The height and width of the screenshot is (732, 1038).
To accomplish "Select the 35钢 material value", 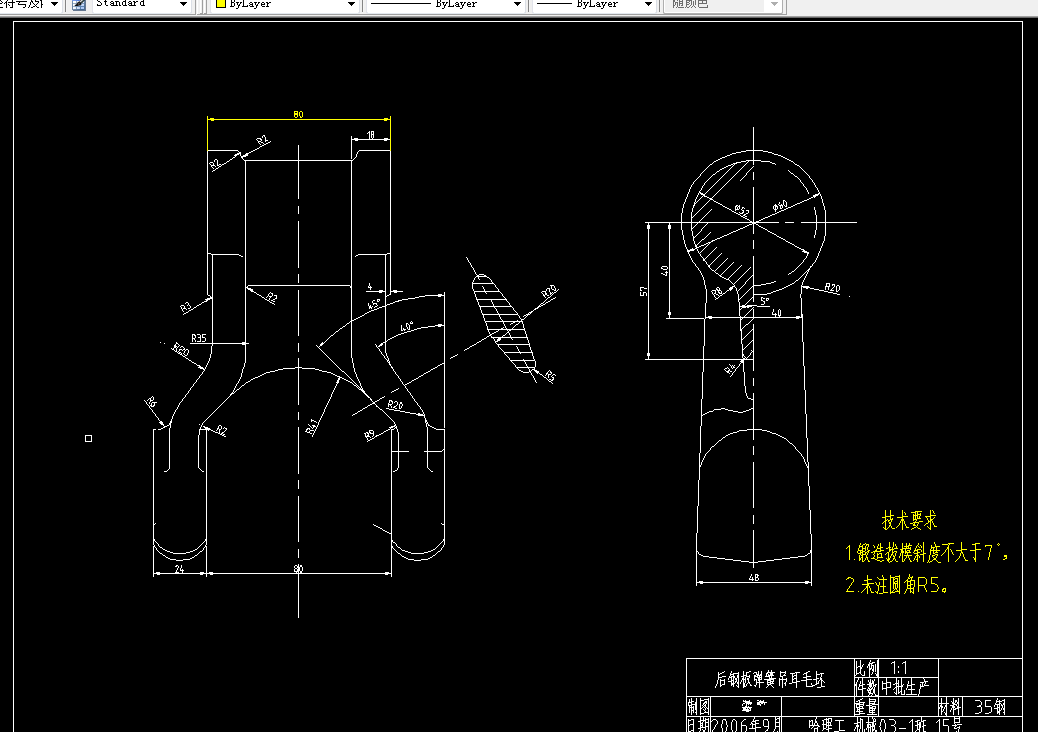I will tap(990, 707).
